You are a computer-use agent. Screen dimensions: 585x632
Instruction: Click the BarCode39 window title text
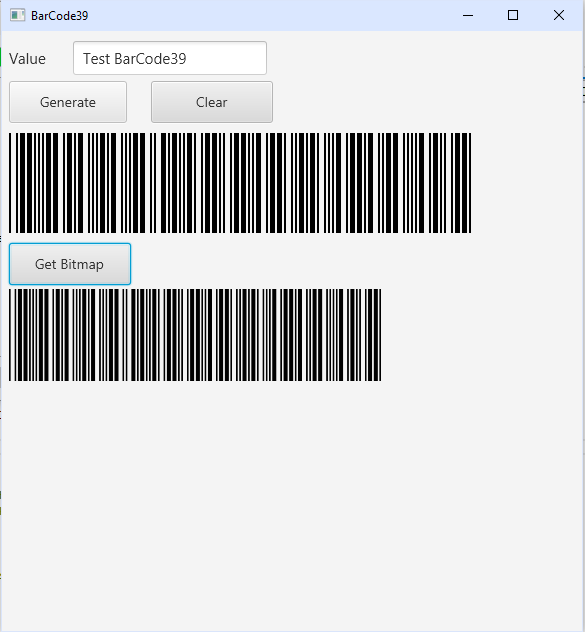(60, 16)
